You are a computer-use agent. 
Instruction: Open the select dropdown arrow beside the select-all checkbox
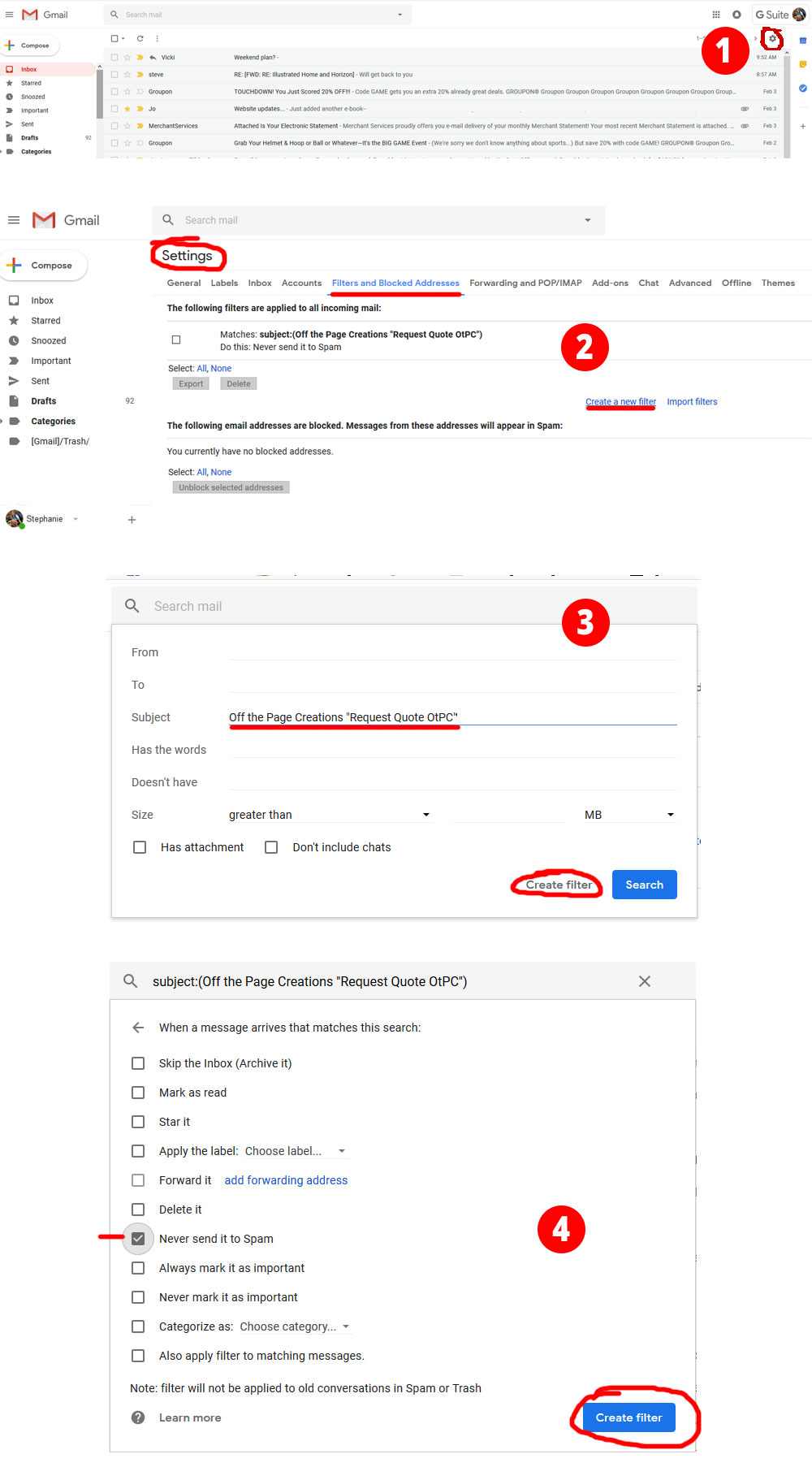pyautogui.click(x=123, y=38)
